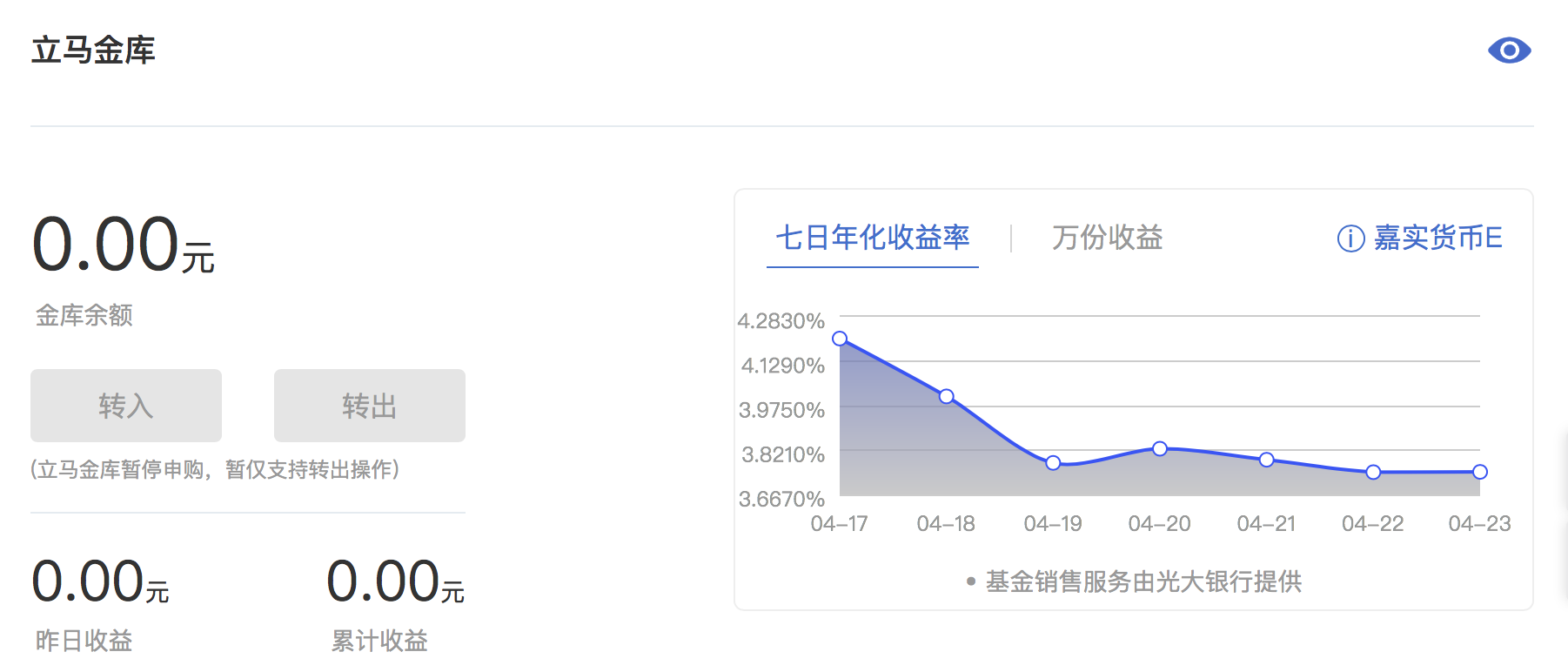Click the 基金销售服务由光大银行提供 footnote
The height and width of the screenshot is (672, 1568).
(x=1143, y=581)
